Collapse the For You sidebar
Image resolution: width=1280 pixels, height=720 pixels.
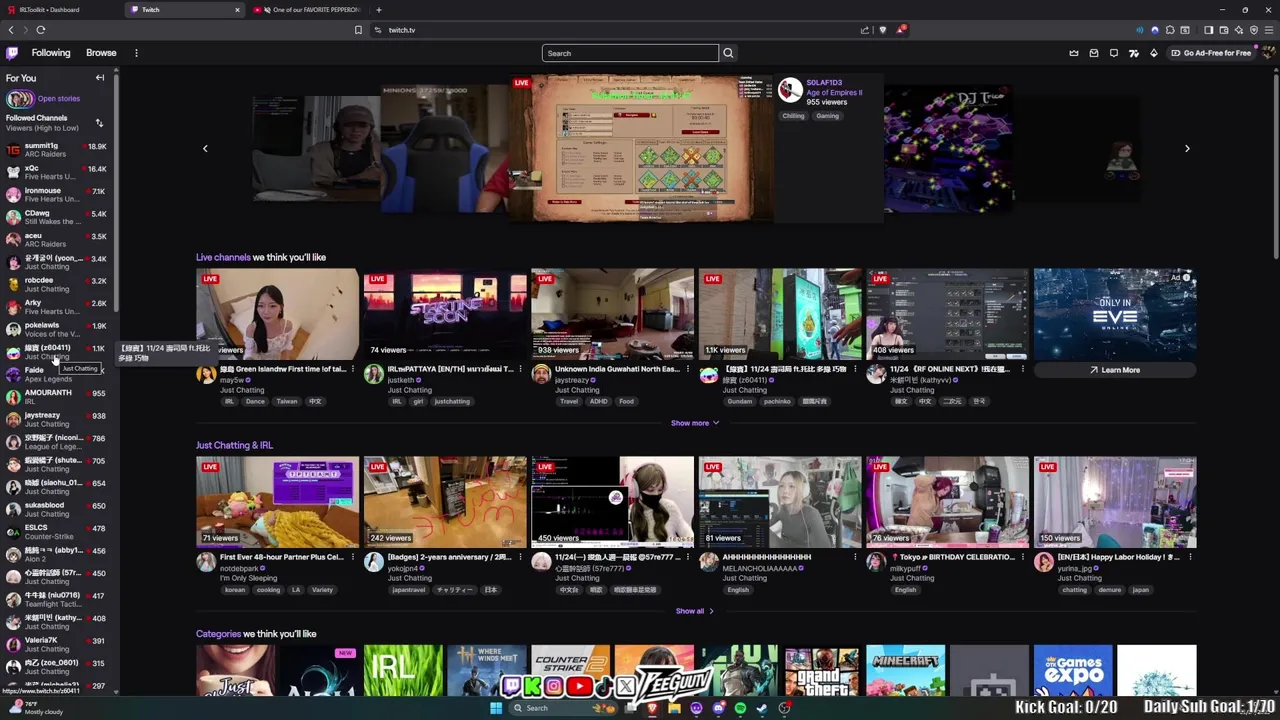point(100,78)
